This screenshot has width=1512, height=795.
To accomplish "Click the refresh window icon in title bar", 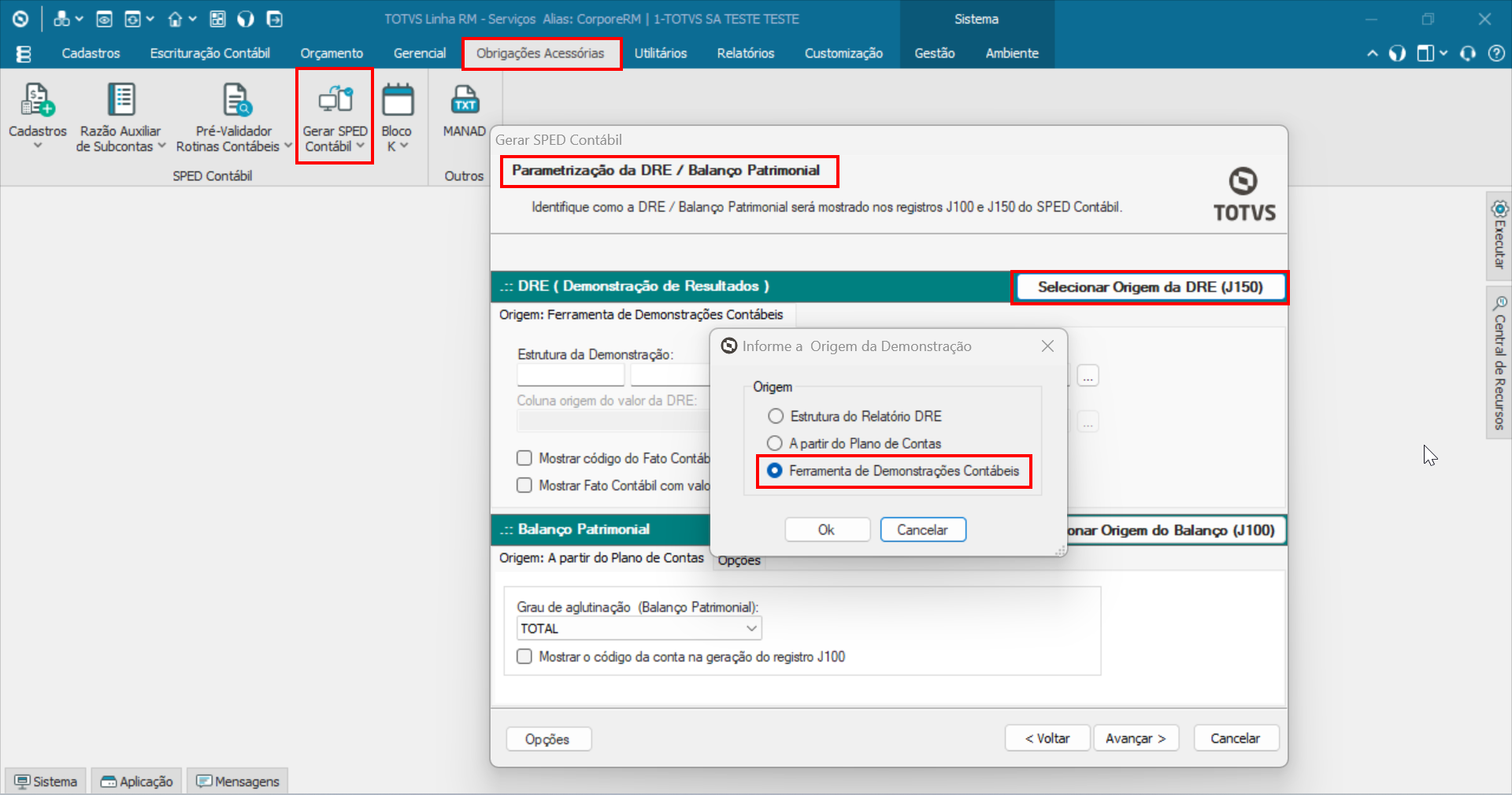I will (x=132, y=19).
